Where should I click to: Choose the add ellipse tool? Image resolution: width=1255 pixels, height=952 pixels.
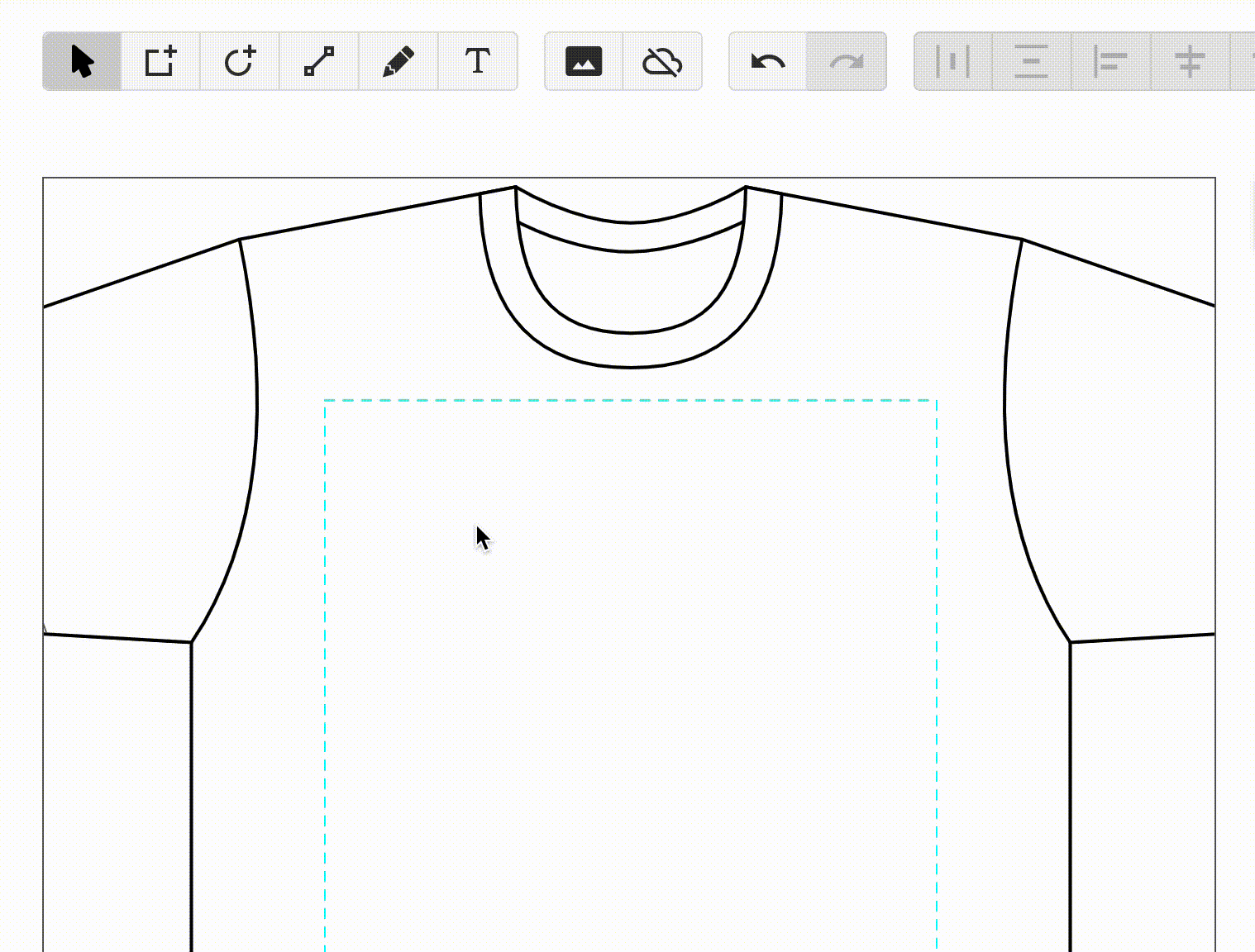pyautogui.click(x=240, y=60)
